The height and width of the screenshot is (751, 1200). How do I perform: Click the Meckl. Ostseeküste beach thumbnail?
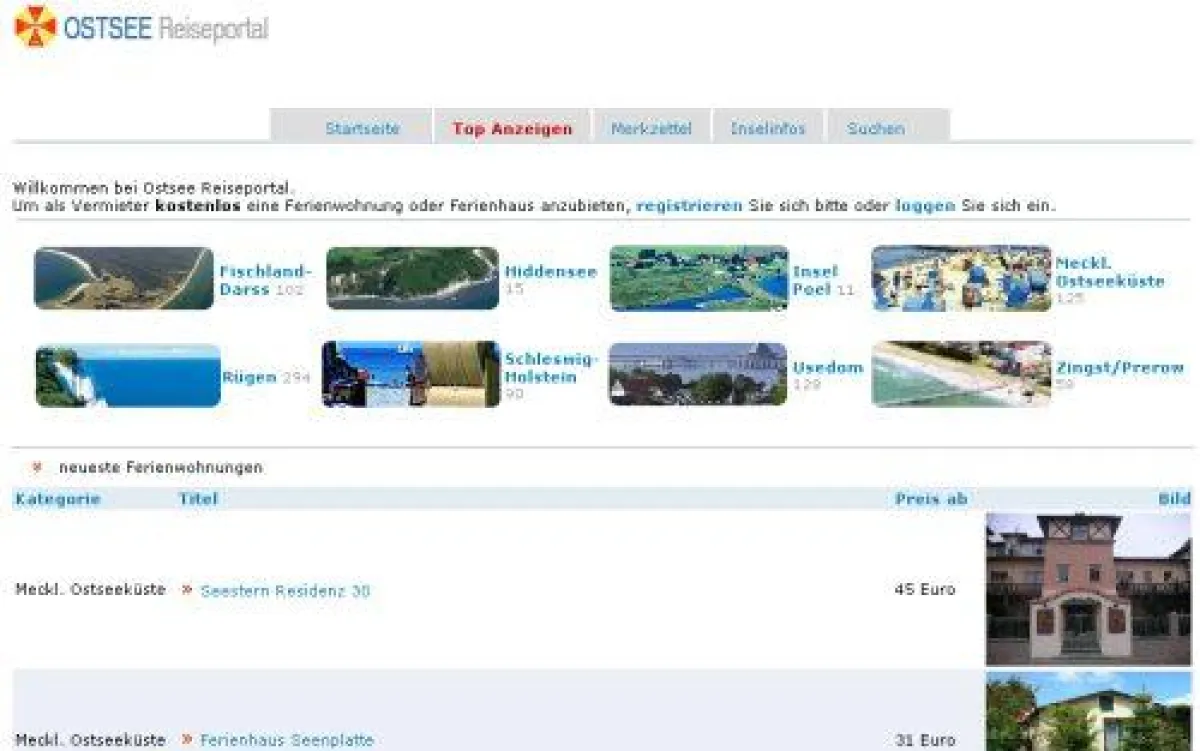961,278
